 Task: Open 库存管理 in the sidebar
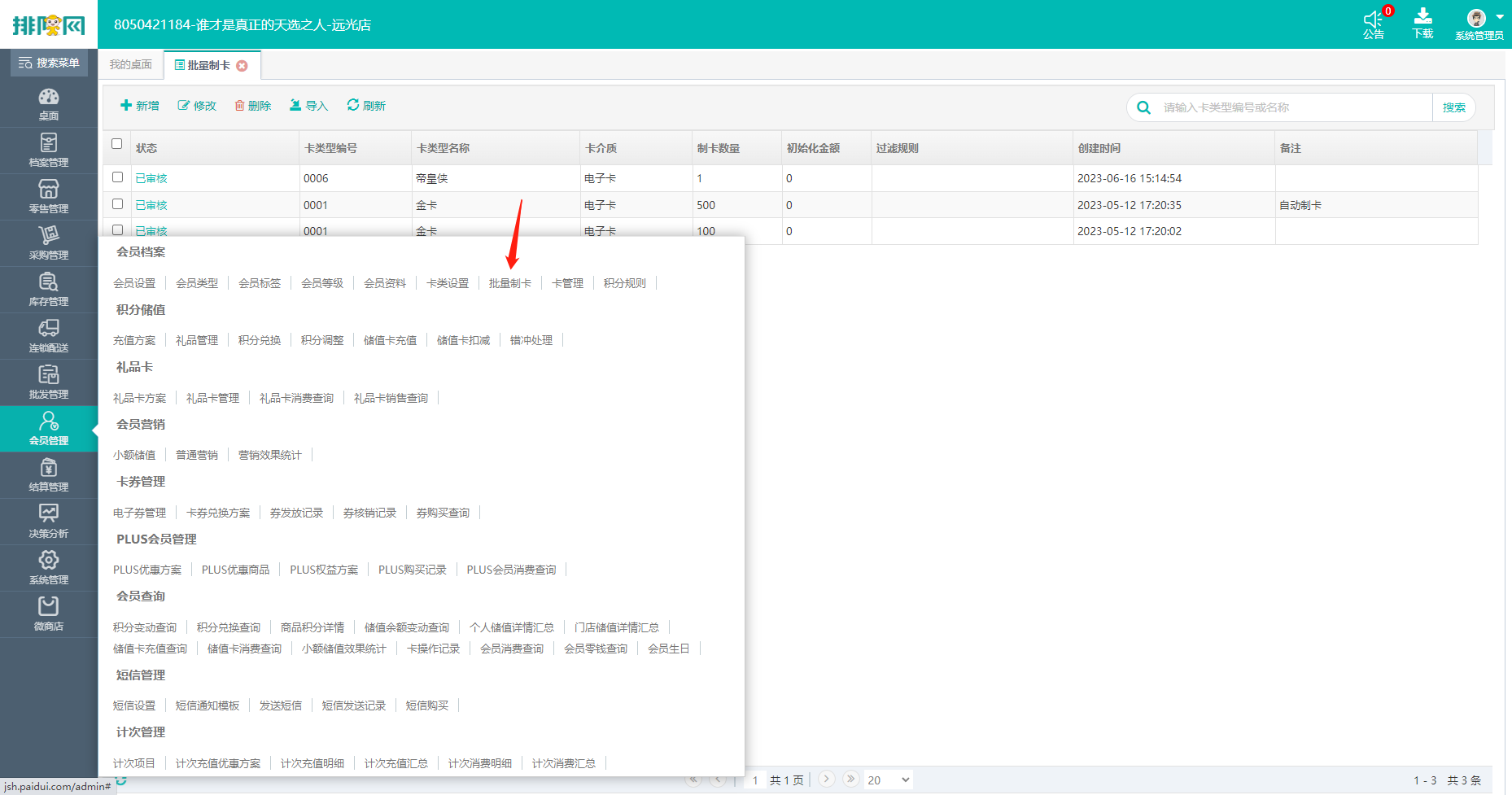coord(49,290)
